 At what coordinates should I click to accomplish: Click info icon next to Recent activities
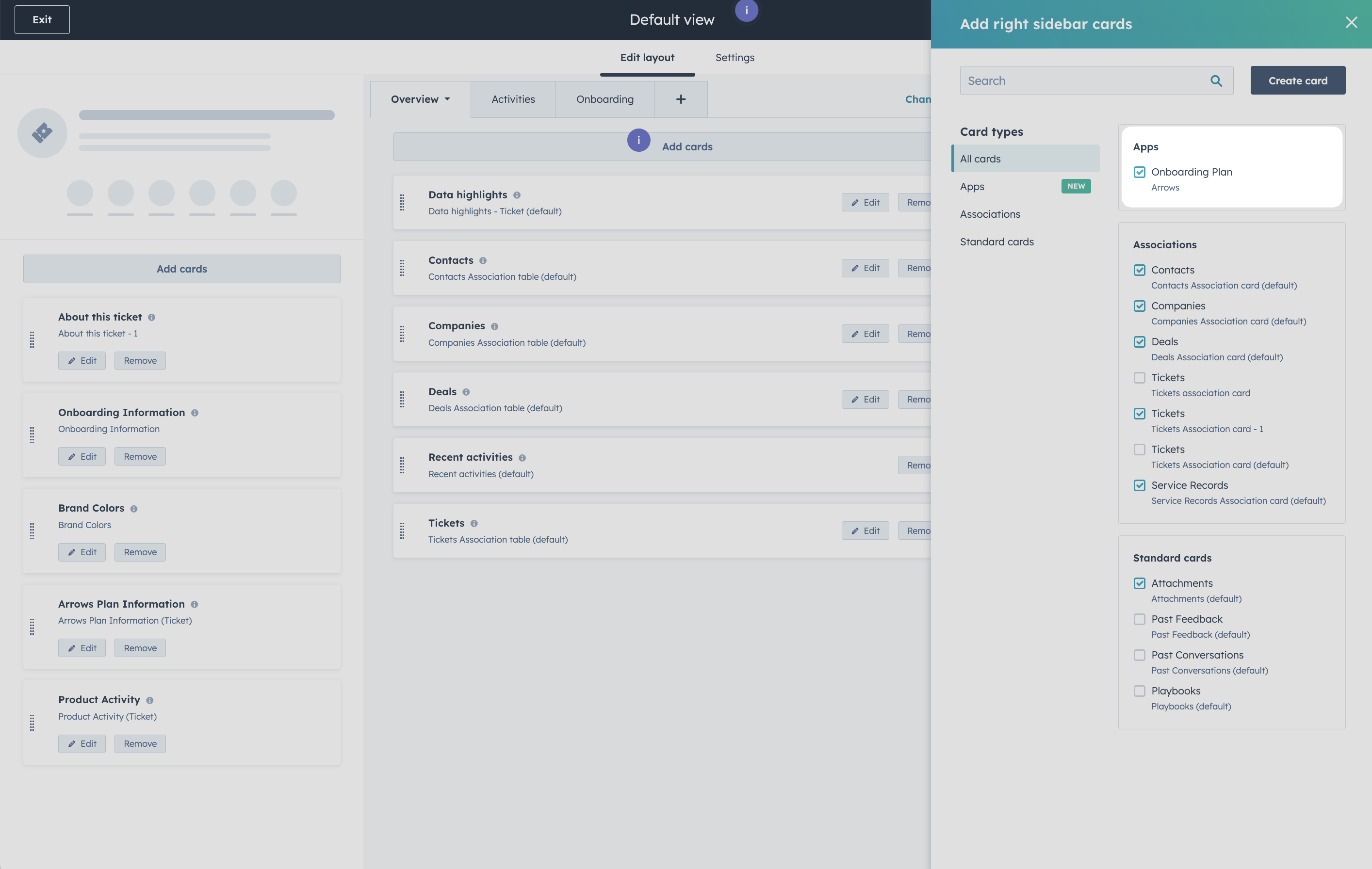pyautogui.click(x=522, y=458)
